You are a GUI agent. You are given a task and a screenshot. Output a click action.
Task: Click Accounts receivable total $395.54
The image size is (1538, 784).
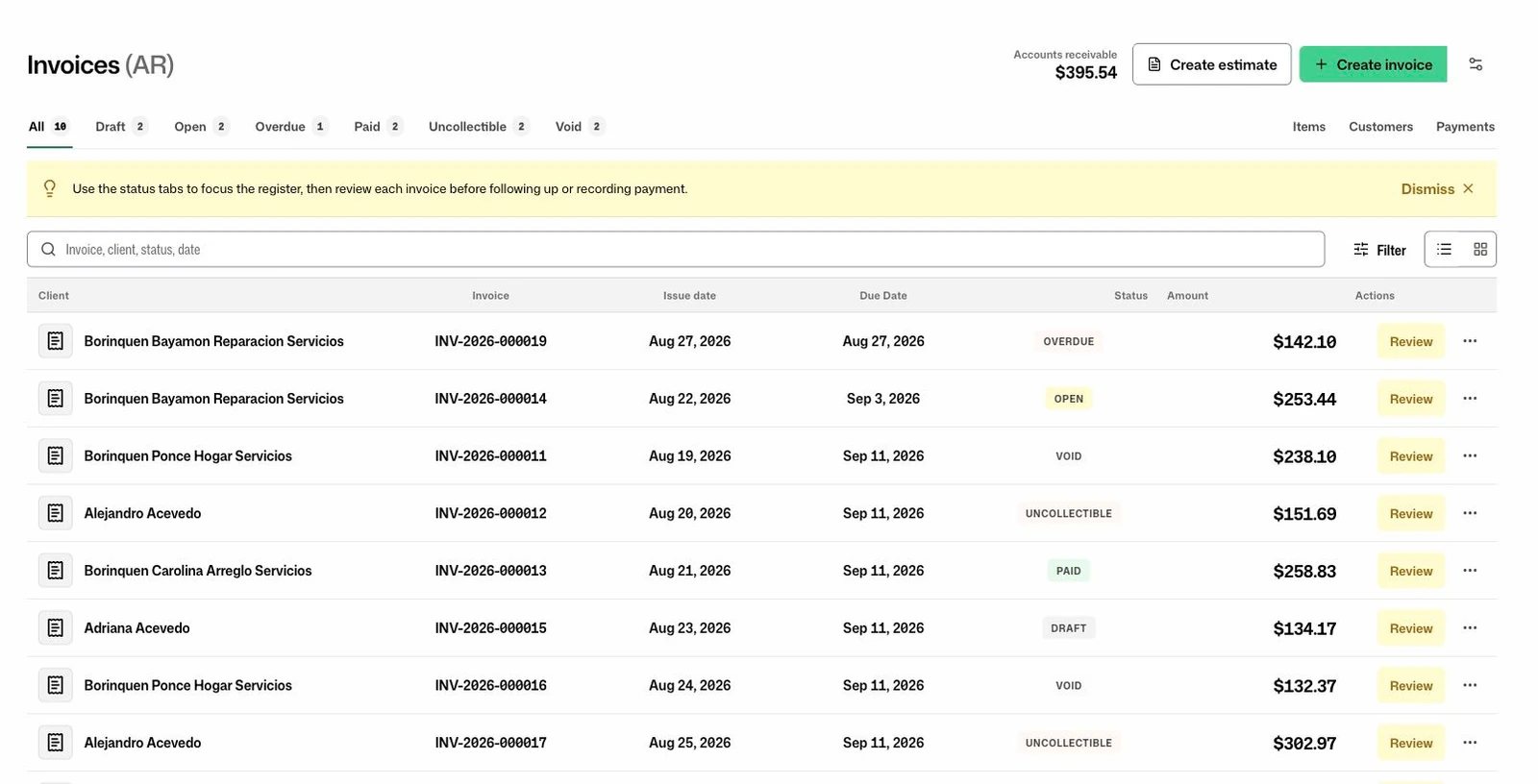[1086, 73]
